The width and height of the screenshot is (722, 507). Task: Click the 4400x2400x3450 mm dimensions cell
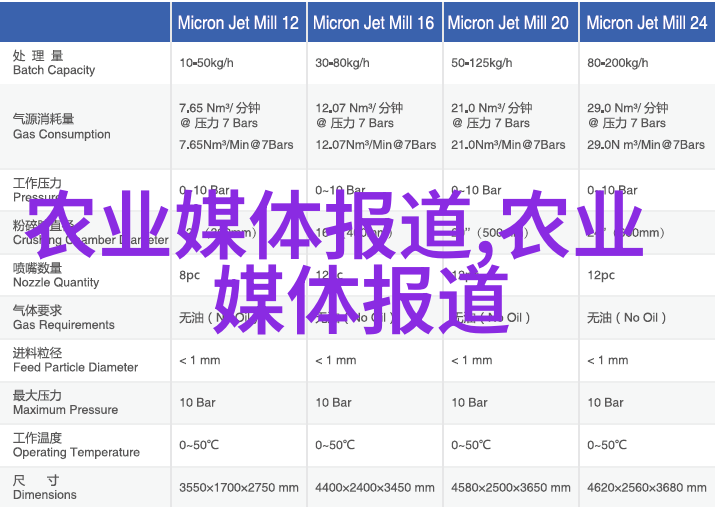tap(375, 488)
